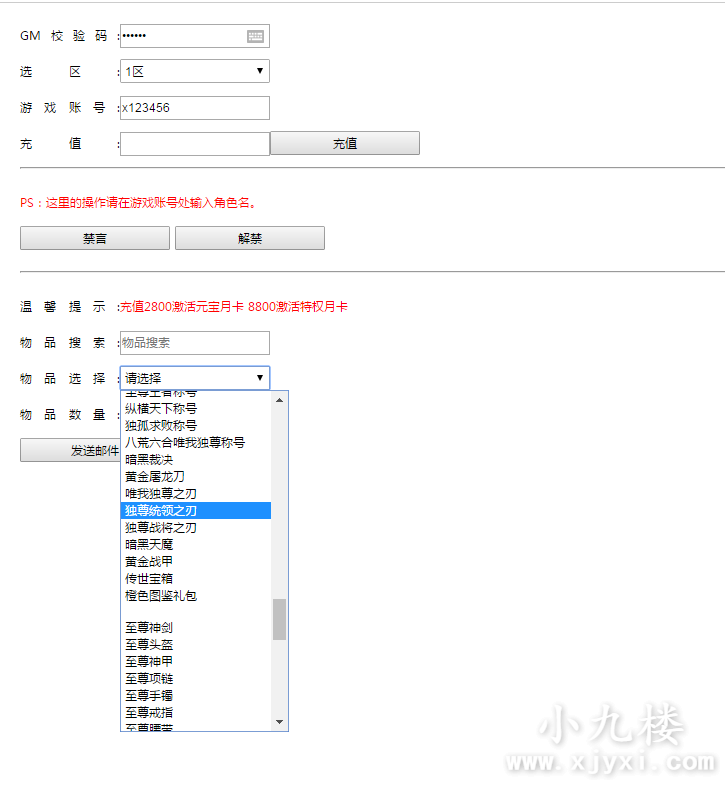
Task: Open the 选区 dropdown showing 1区
Action: coord(194,71)
